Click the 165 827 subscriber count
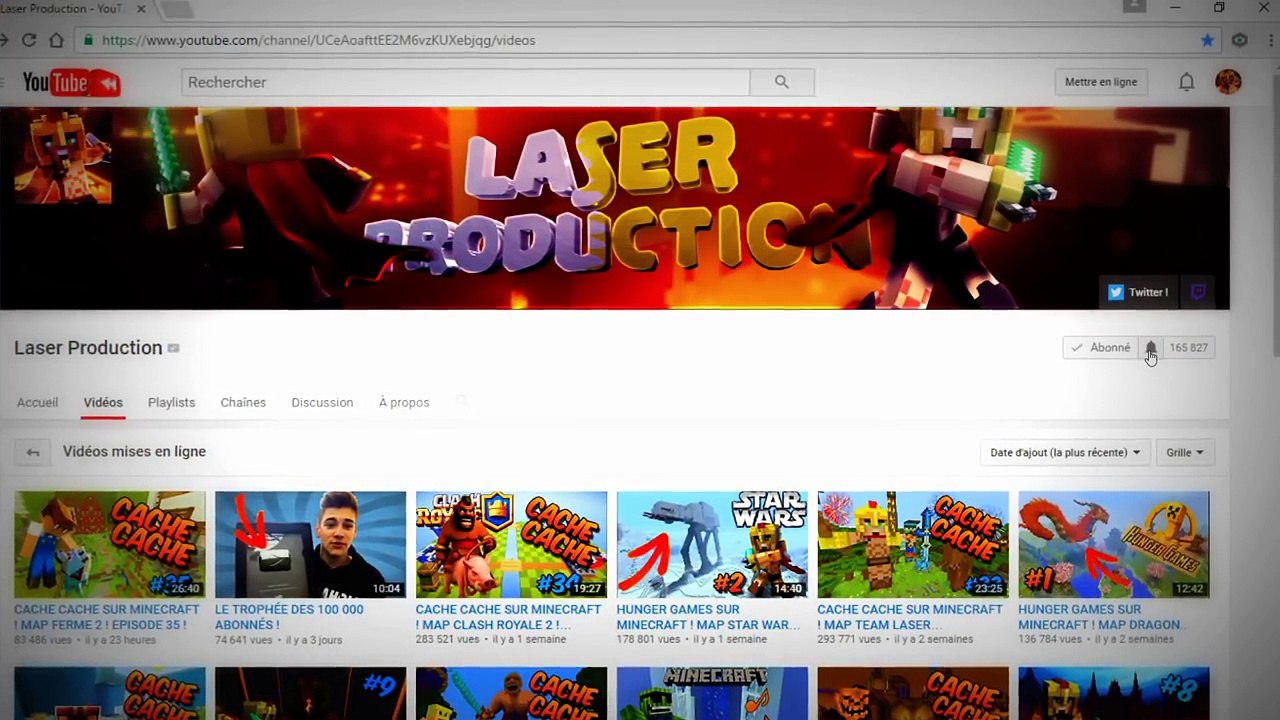 click(x=1189, y=348)
